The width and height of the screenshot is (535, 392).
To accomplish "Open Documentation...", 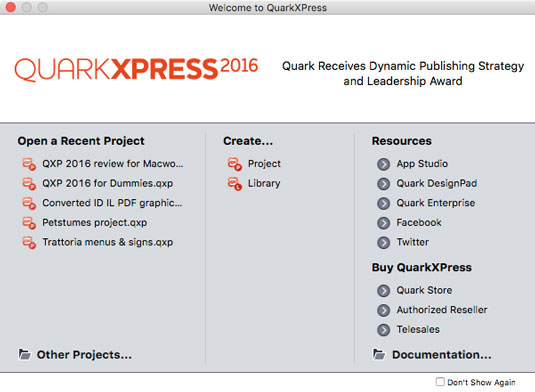I will click(442, 355).
